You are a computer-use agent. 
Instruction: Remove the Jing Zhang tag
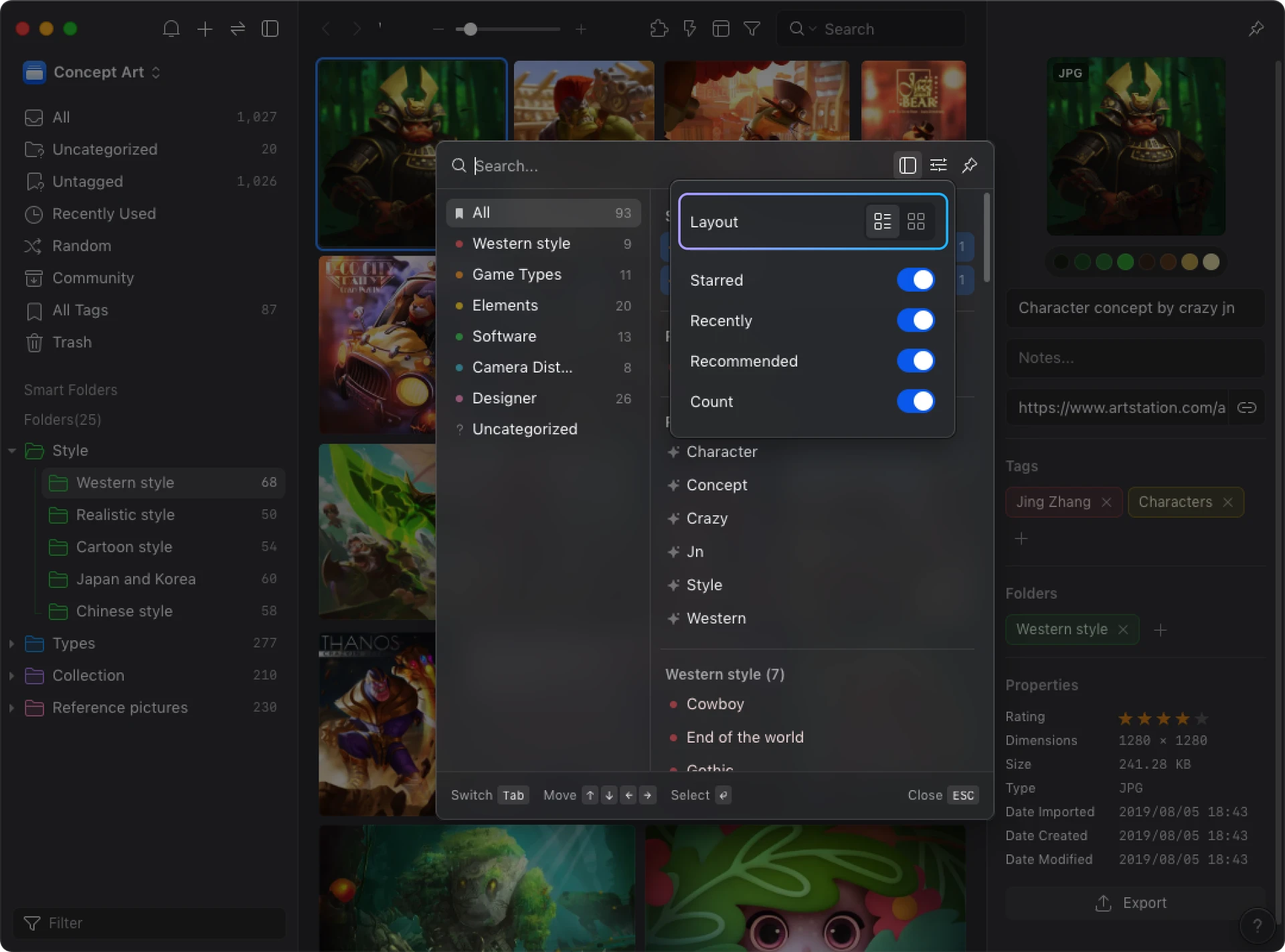click(x=1106, y=502)
